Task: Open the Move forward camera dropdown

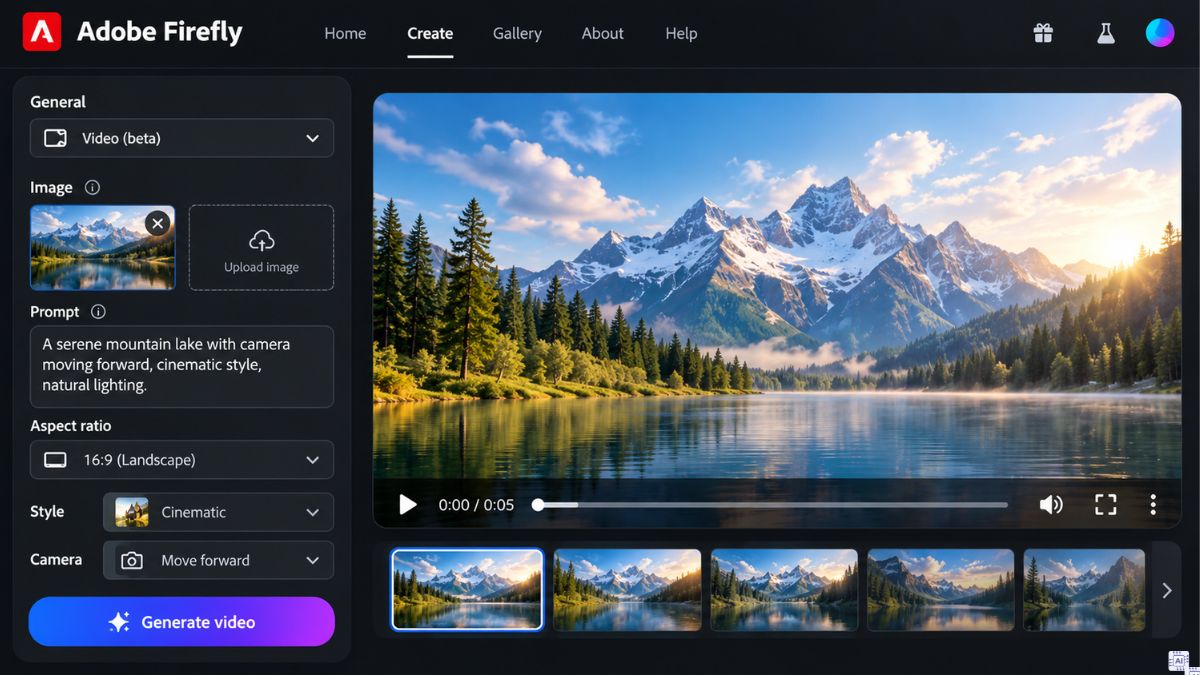Action: coord(218,560)
